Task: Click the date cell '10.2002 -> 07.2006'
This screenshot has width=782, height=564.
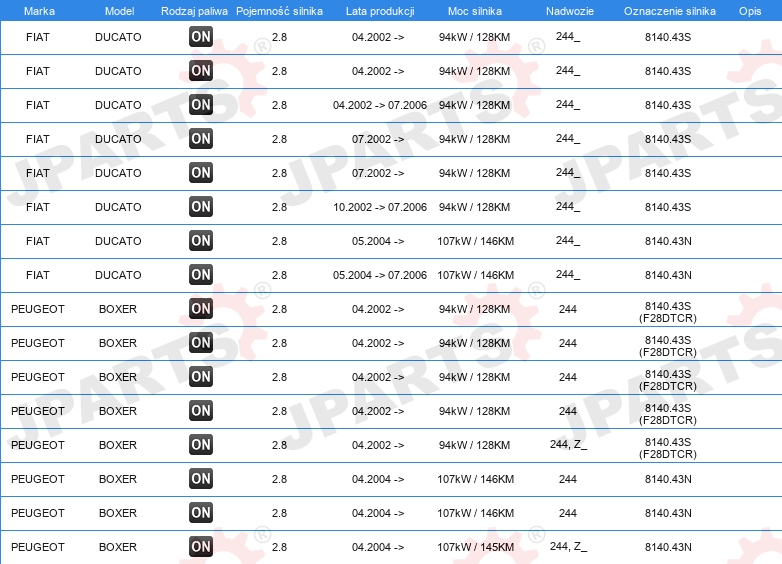Action: tap(380, 207)
